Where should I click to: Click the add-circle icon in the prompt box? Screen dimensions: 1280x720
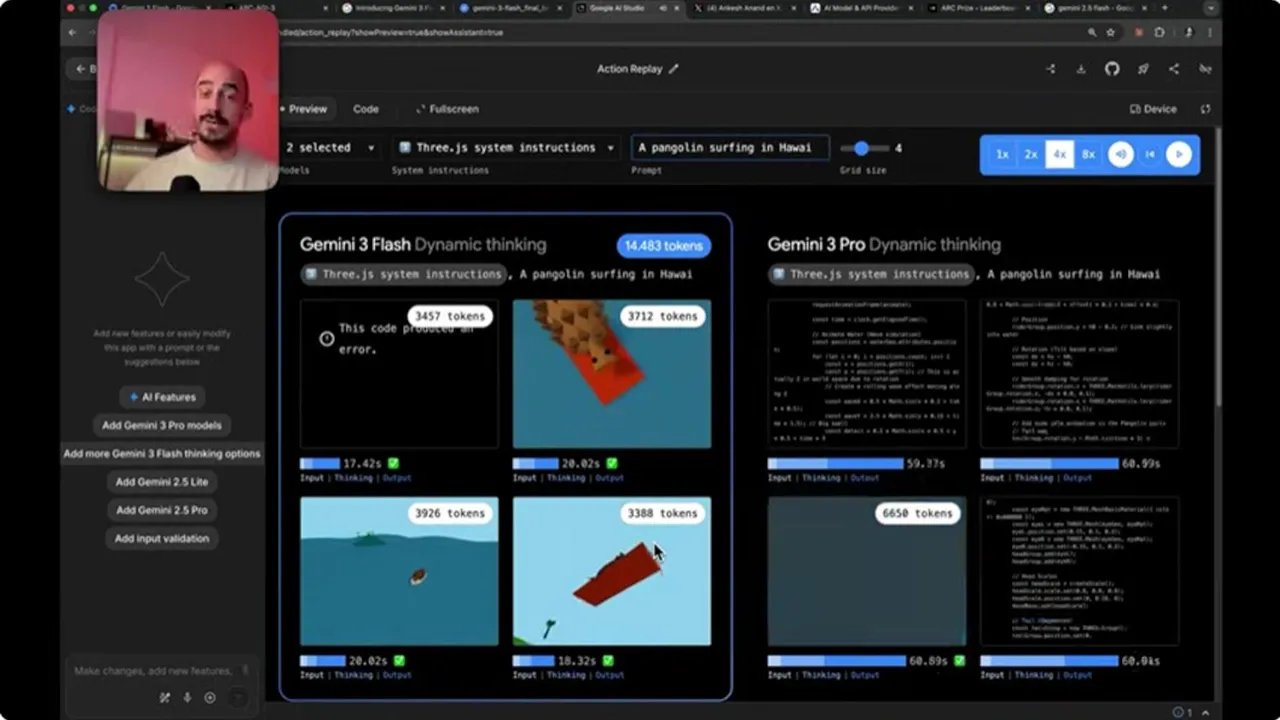(x=210, y=698)
